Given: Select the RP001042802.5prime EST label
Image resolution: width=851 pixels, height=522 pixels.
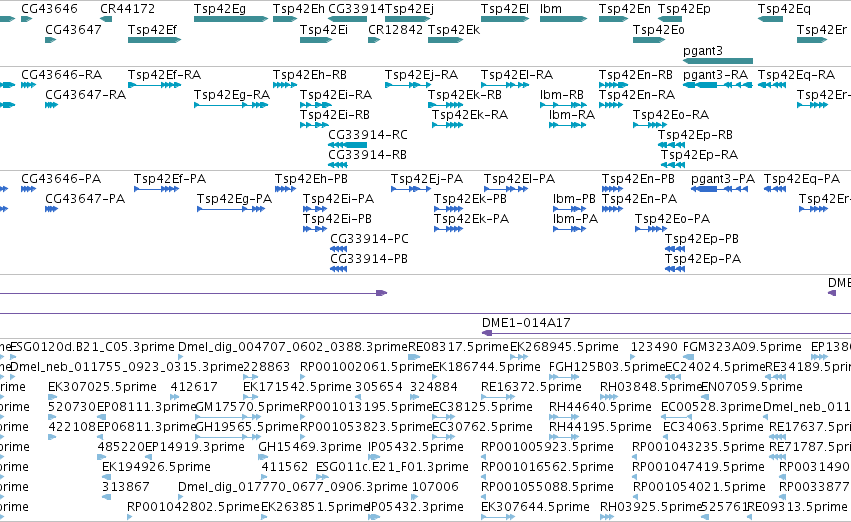Looking at the screenshot, I should pos(194,507).
